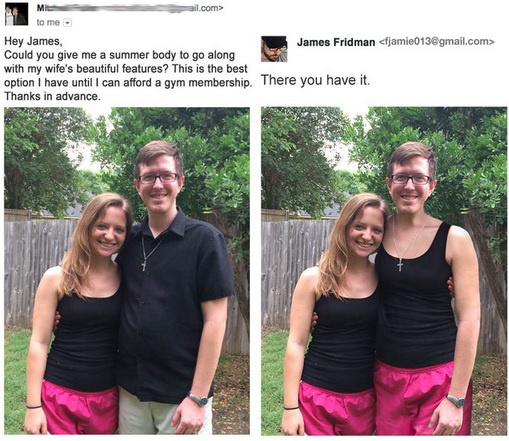Click the woman's pink shorts in original photo
The width and height of the screenshot is (509, 441).
pos(80,408)
